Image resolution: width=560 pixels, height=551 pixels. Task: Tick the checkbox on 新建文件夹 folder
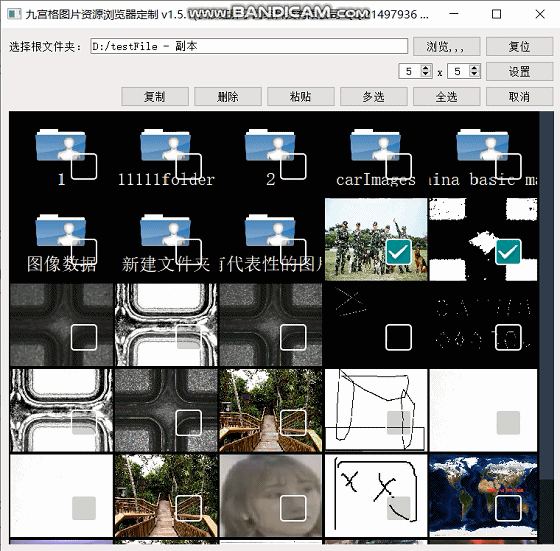point(189,252)
